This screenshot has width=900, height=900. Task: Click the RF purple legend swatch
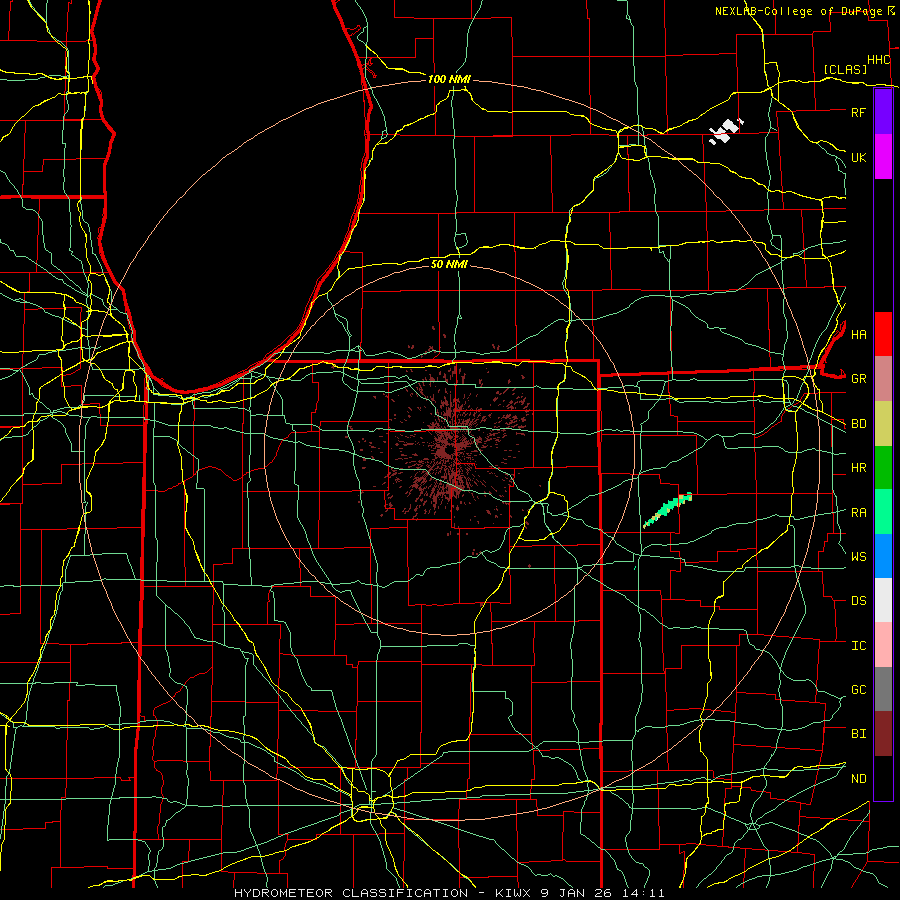tap(883, 112)
